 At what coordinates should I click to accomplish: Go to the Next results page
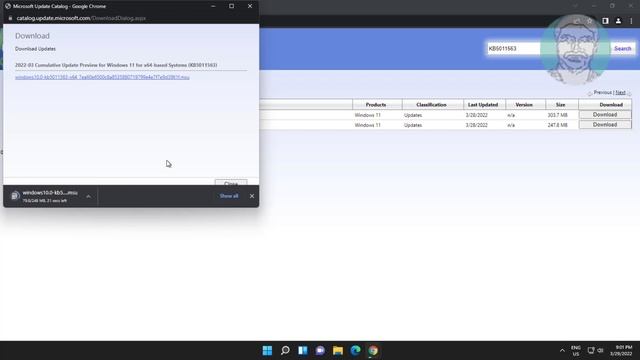620,93
